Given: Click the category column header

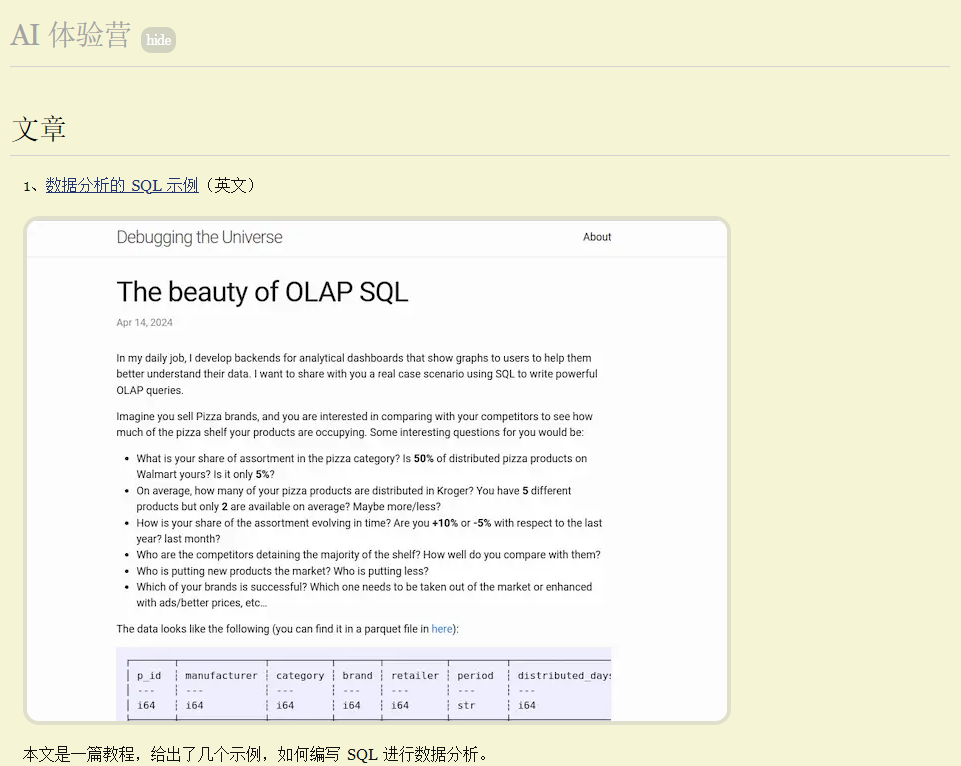Looking at the screenshot, I should pyautogui.click(x=300, y=676).
